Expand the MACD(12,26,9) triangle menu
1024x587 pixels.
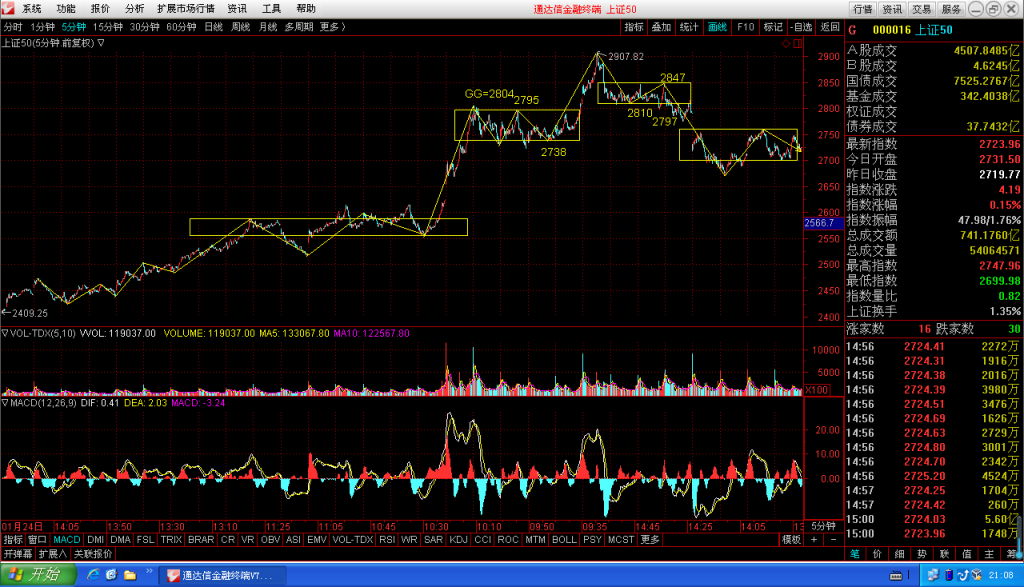tap(5, 403)
